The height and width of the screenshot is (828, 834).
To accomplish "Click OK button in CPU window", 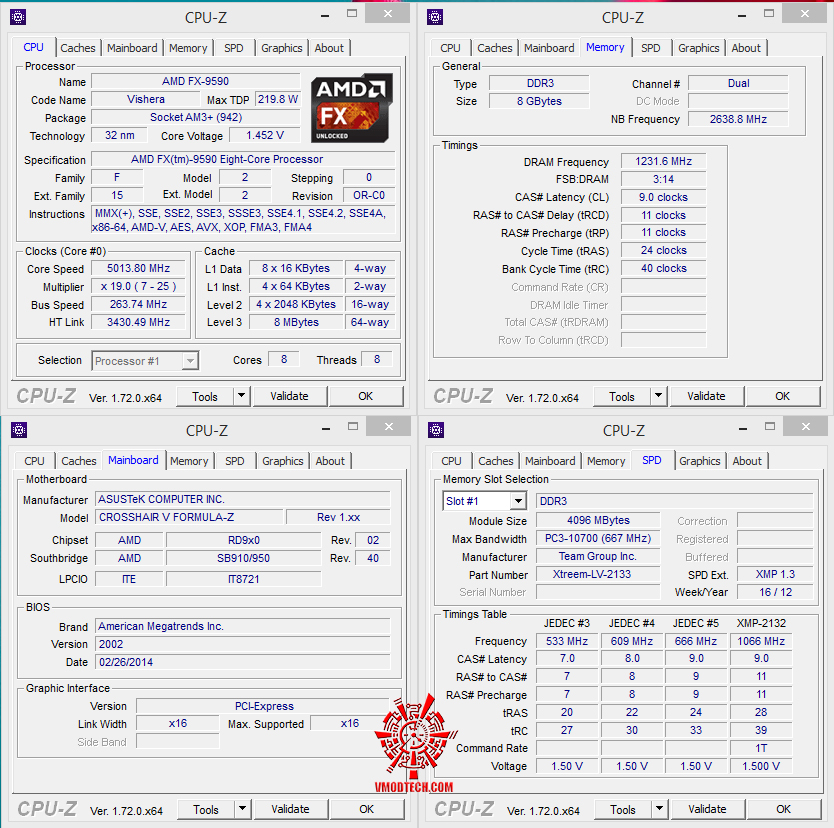I will click(x=365, y=396).
